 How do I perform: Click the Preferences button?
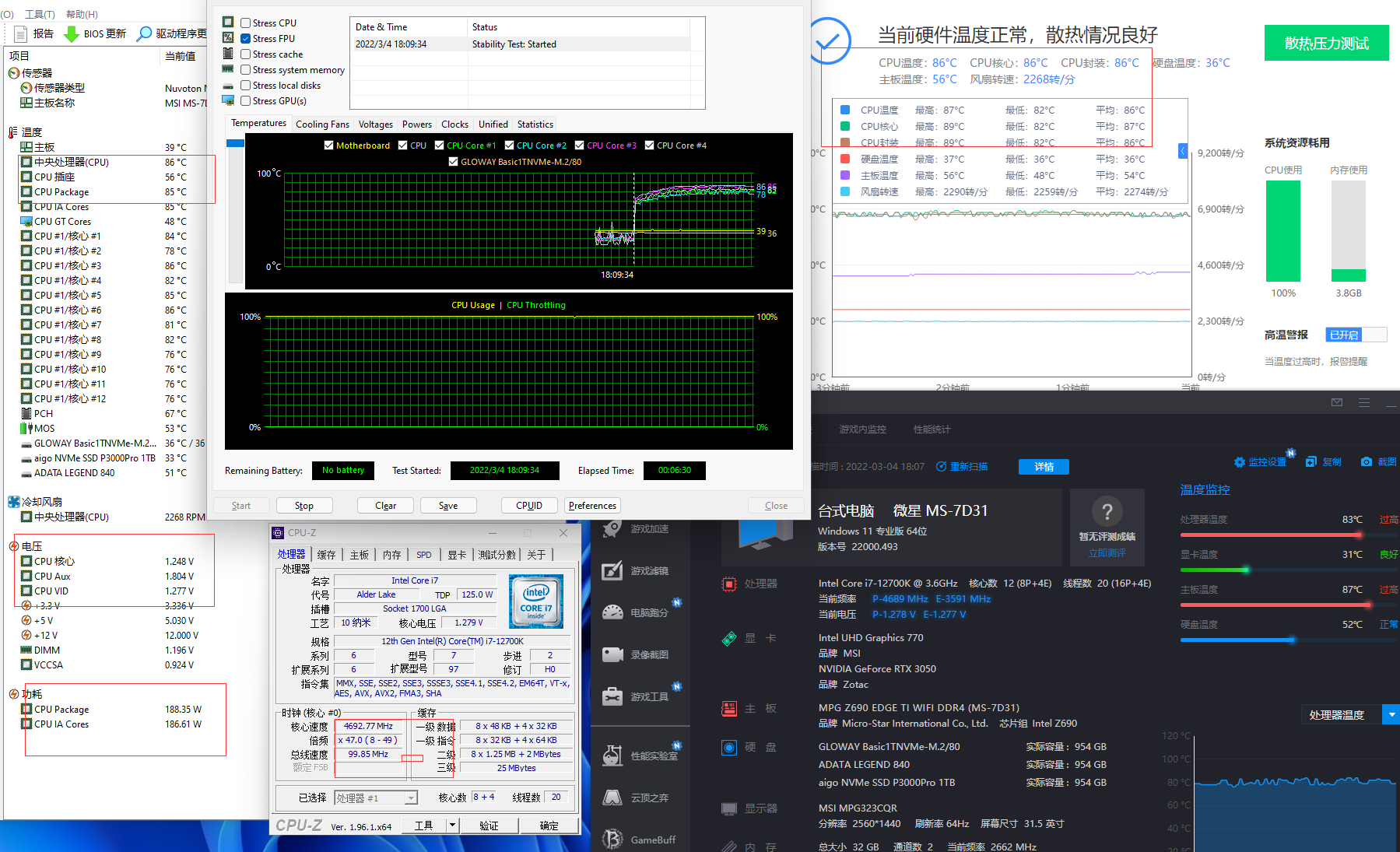click(x=592, y=506)
